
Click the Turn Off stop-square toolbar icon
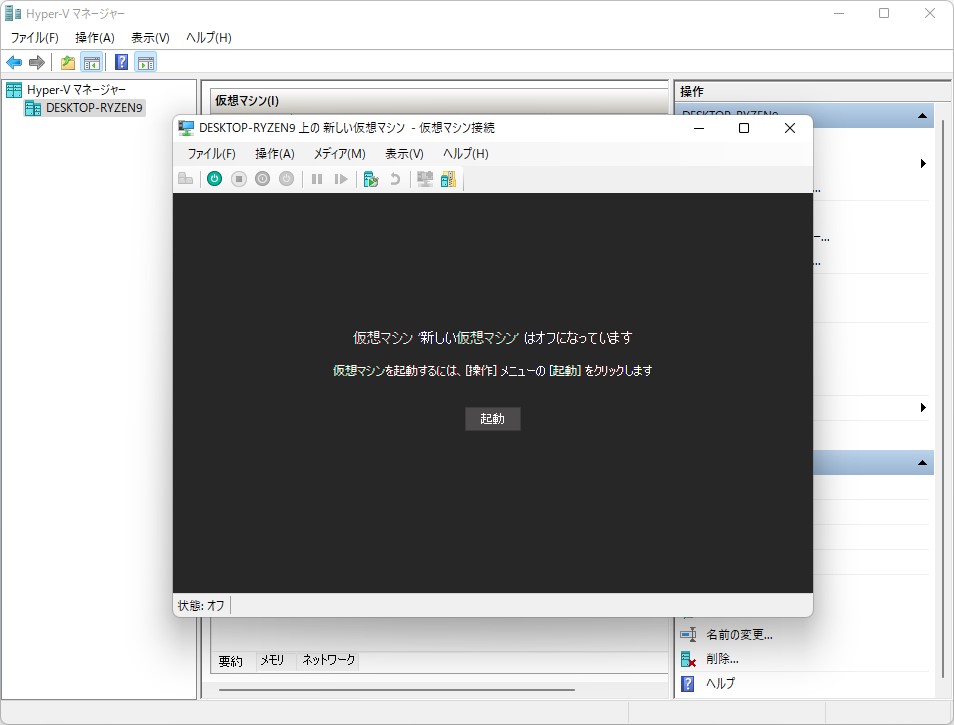coord(238,179)
